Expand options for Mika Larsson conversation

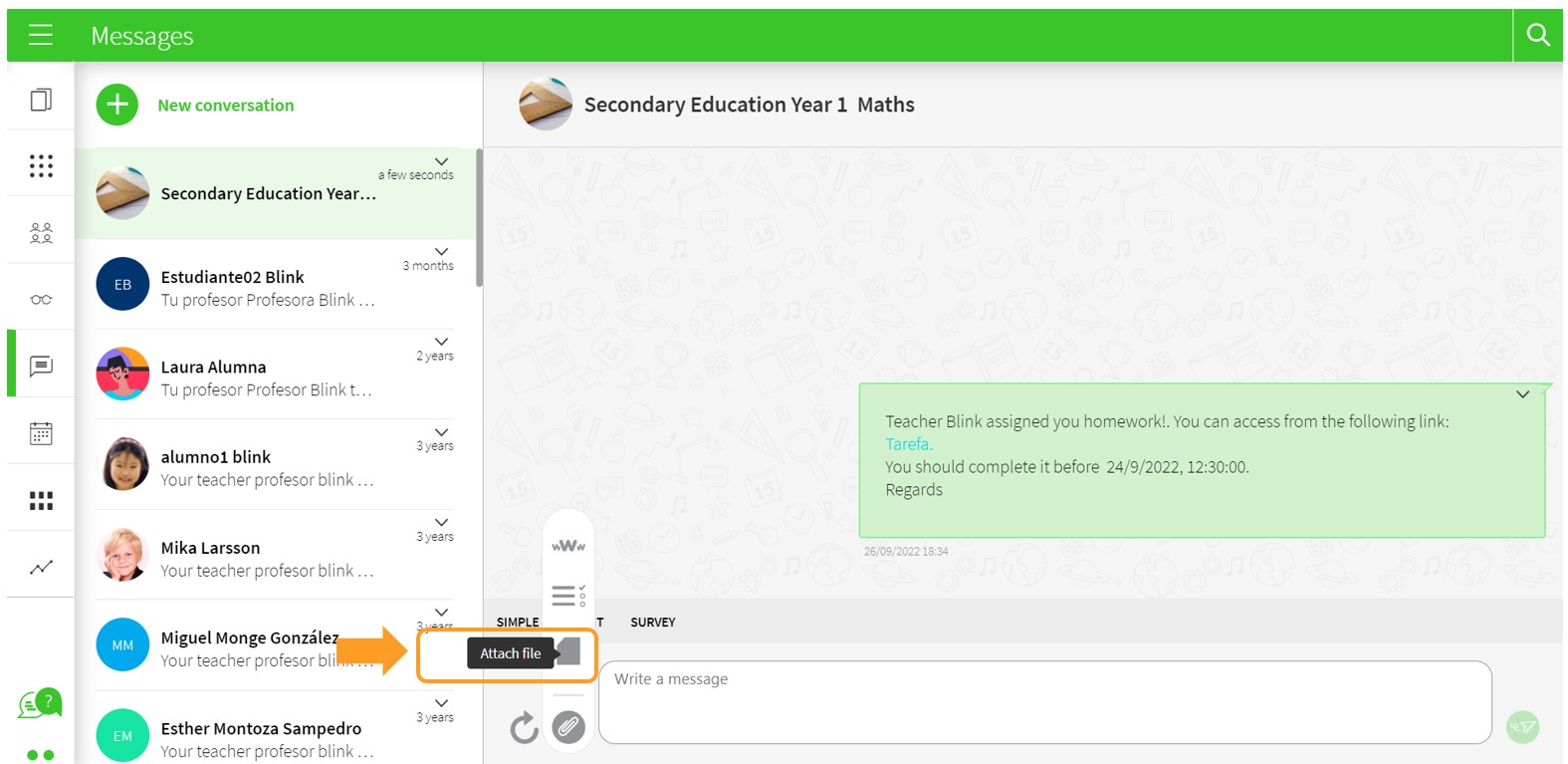pos(441,523)
